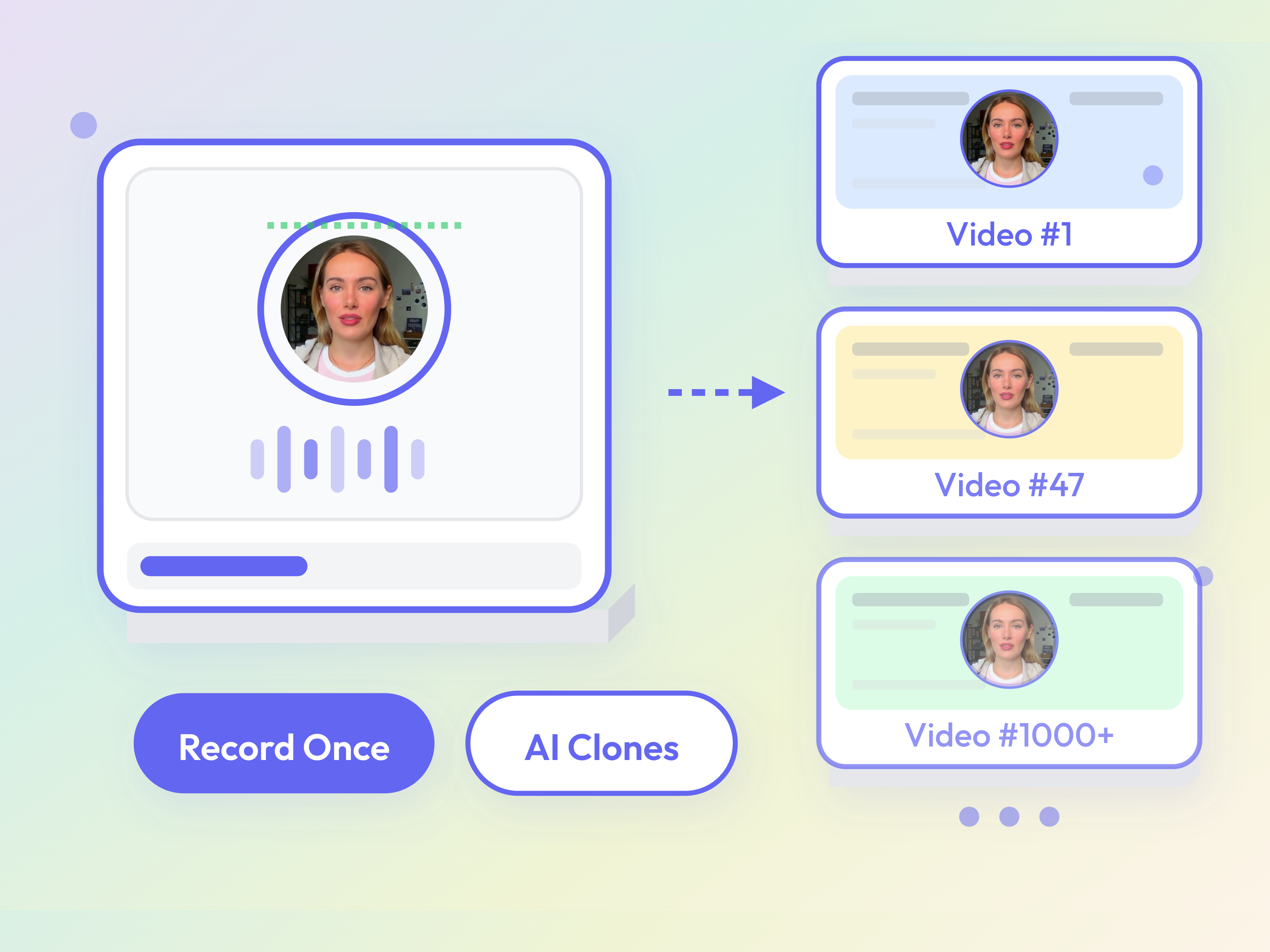Image resolution: width=1270 pixels, height=952 pixels.
Task: Click the audio waveform bars icon
Action: pyautogui.click(x=337, y=459)
